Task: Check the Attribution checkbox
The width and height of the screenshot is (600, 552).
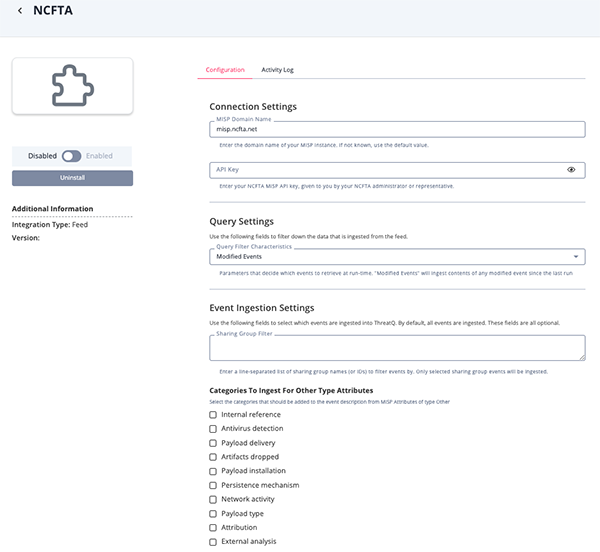Action: point(213,528)
